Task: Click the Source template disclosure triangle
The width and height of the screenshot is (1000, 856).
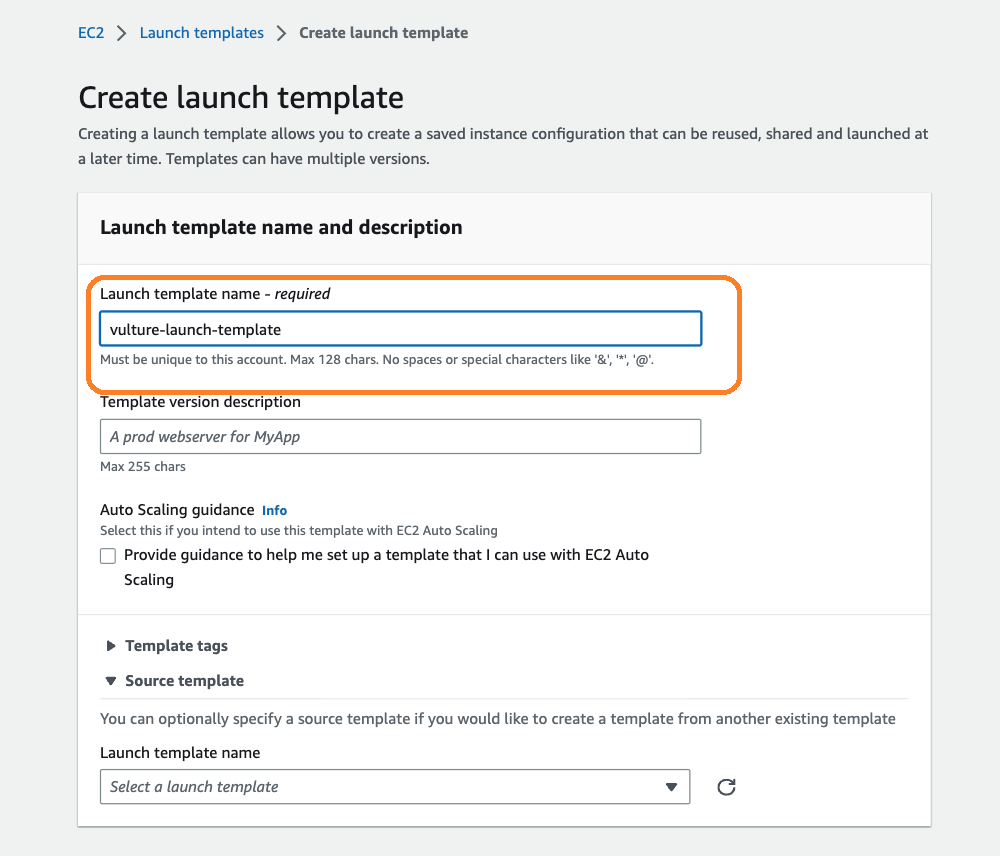Action: [x=110, y=681]
